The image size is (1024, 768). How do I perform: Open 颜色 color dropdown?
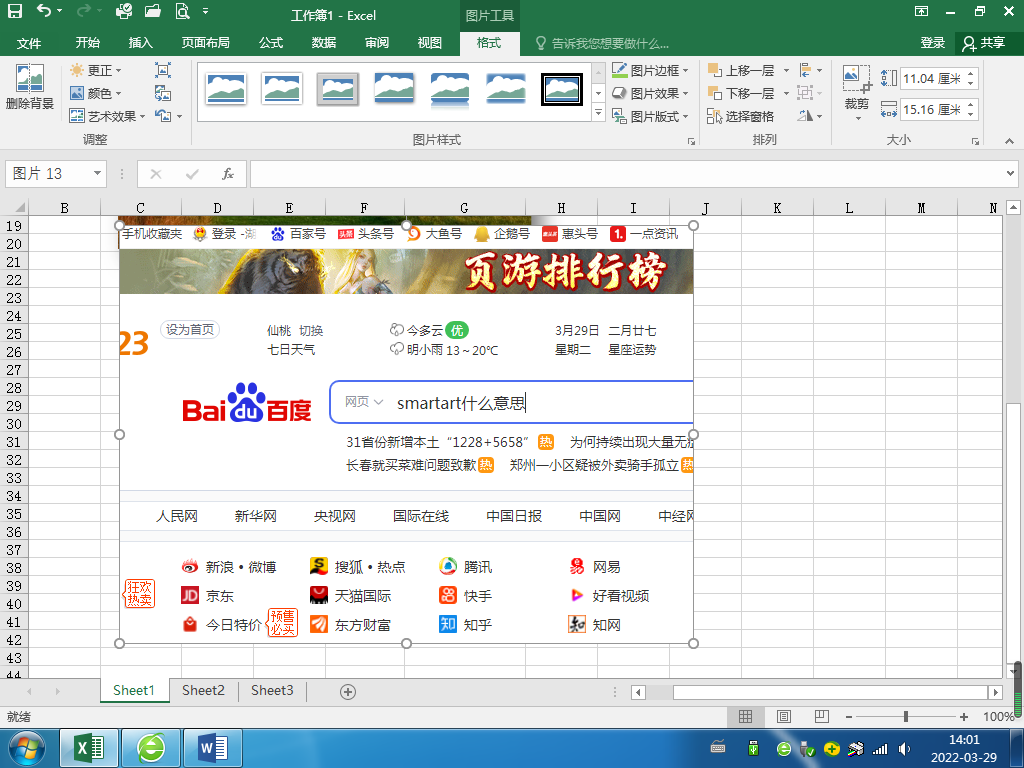(96, 93)
